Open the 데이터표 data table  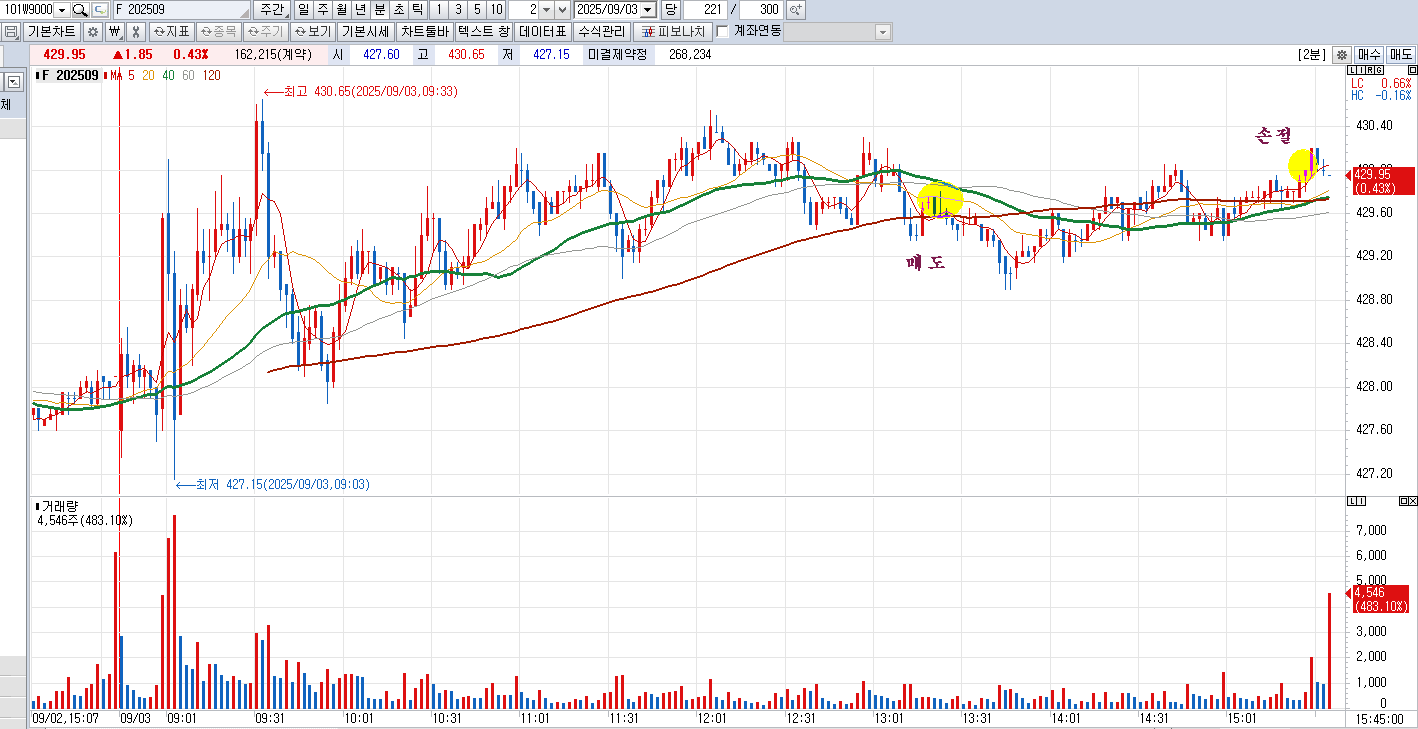click(x=544, y=31)
